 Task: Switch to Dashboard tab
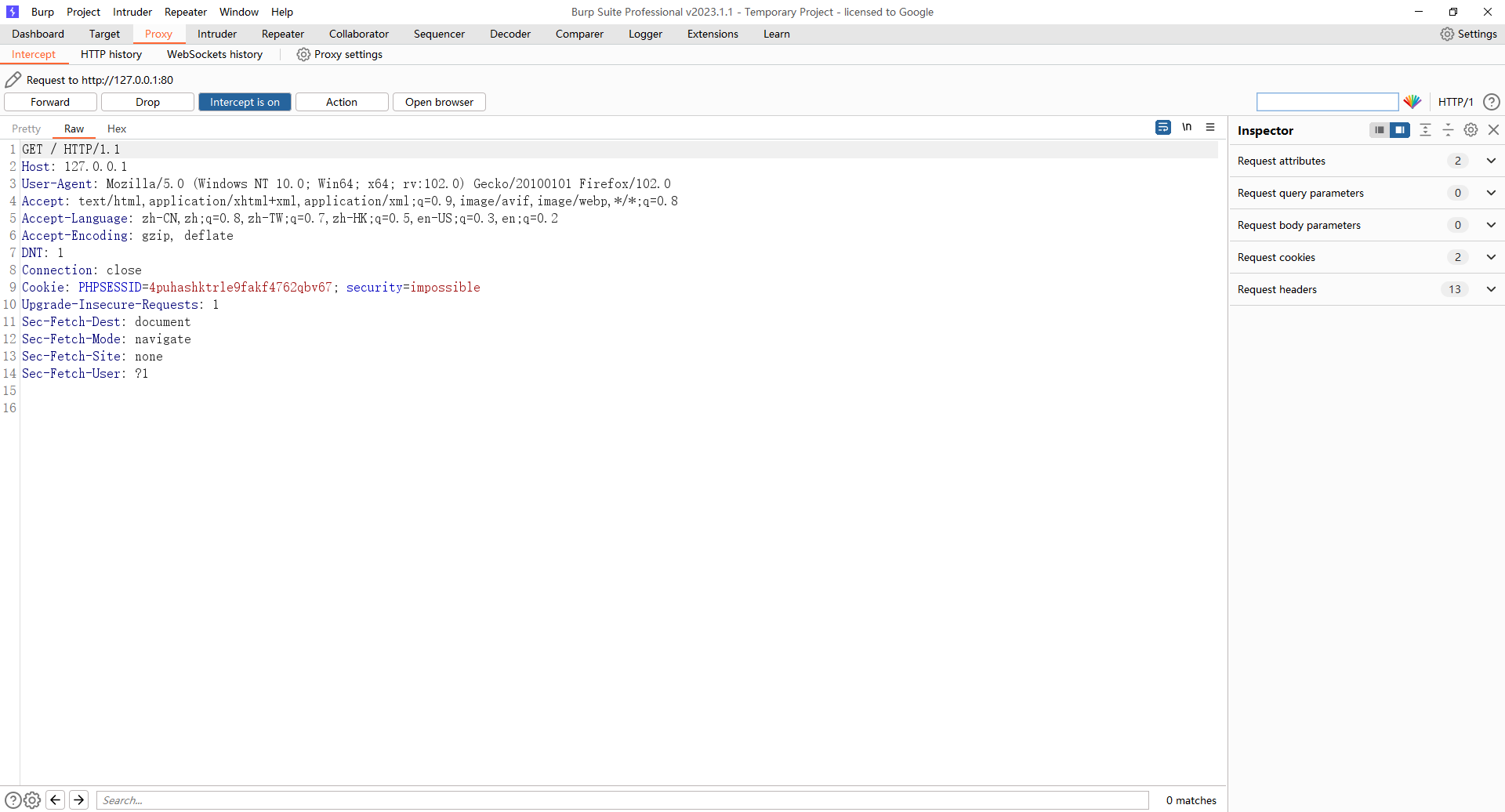38,34
